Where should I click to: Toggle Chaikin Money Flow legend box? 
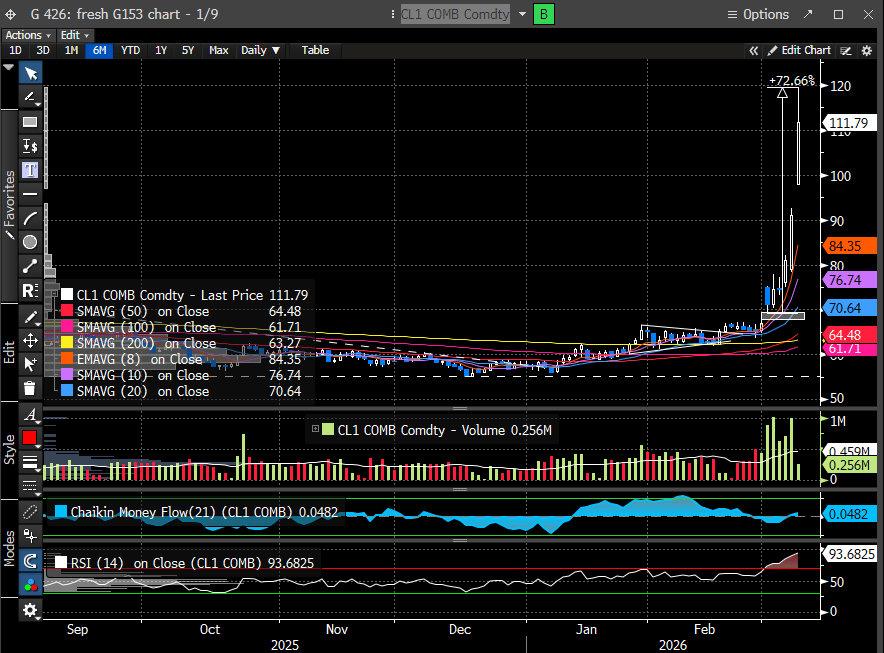click(x=60, y=512)
